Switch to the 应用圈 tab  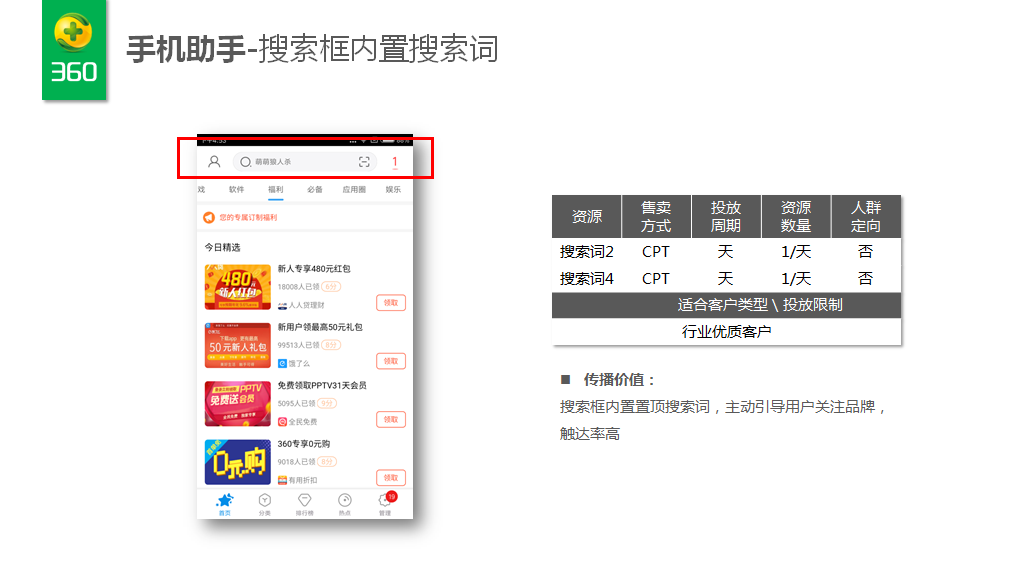(x=354, y=190)
